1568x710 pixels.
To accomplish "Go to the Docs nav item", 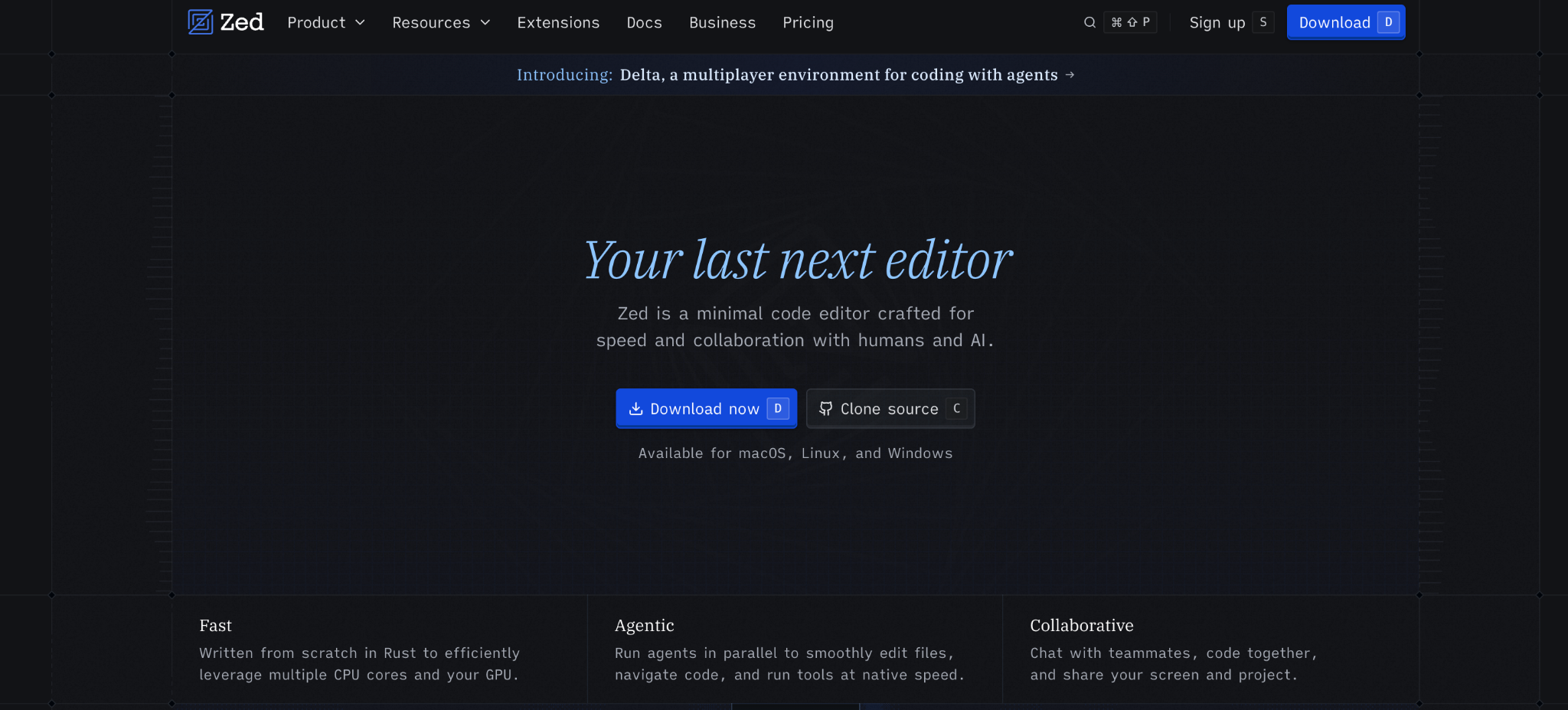I will click(x=644, y=23).
